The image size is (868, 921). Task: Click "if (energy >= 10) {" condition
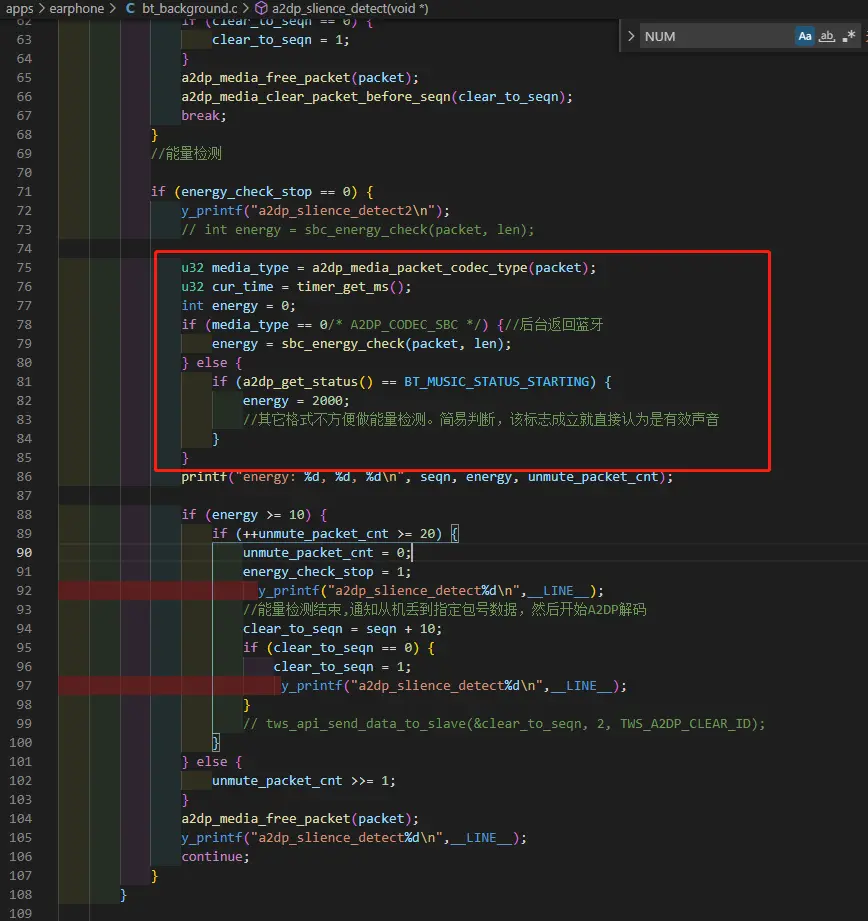pyautogui.click(x=254, y=515)
